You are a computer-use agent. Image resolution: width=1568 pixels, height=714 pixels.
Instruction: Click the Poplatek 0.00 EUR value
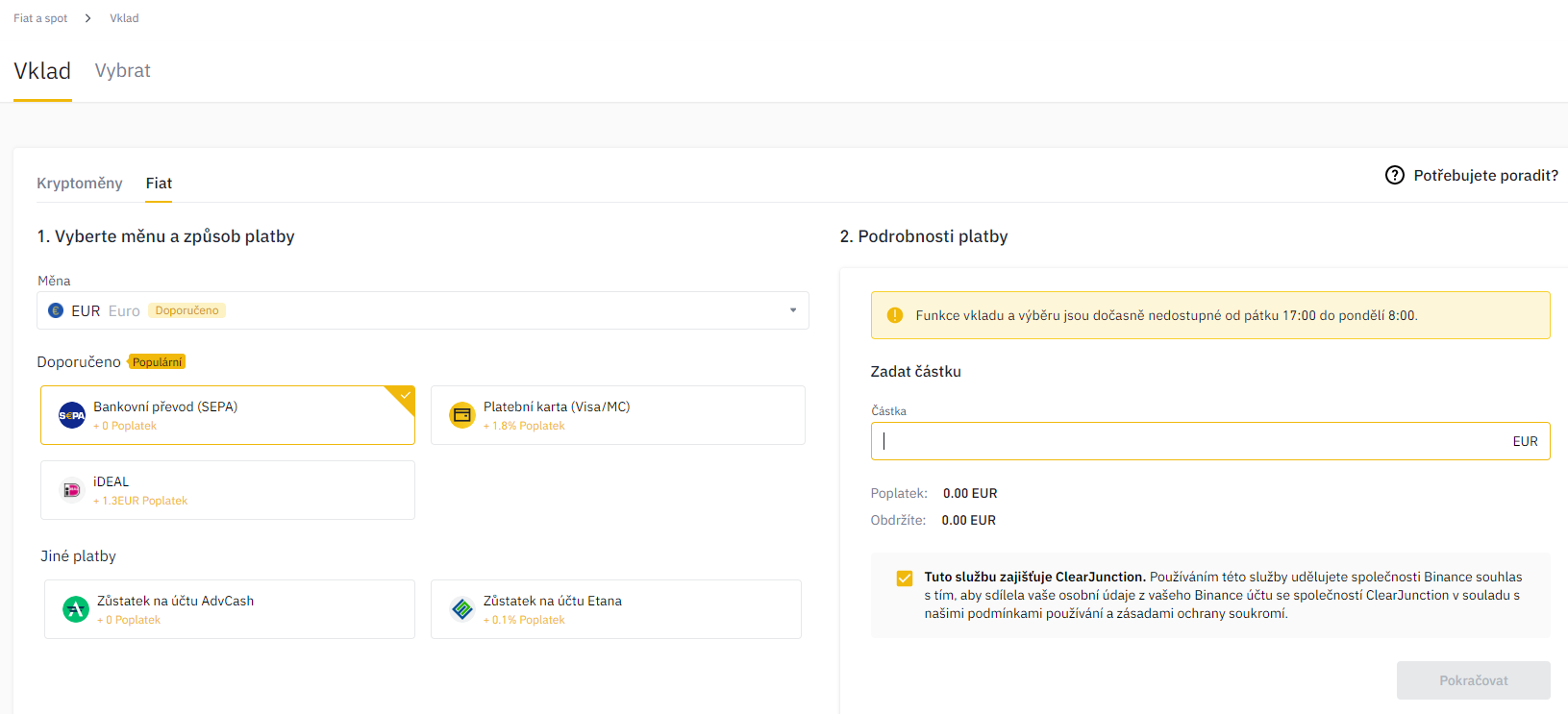tap(970, 493)
